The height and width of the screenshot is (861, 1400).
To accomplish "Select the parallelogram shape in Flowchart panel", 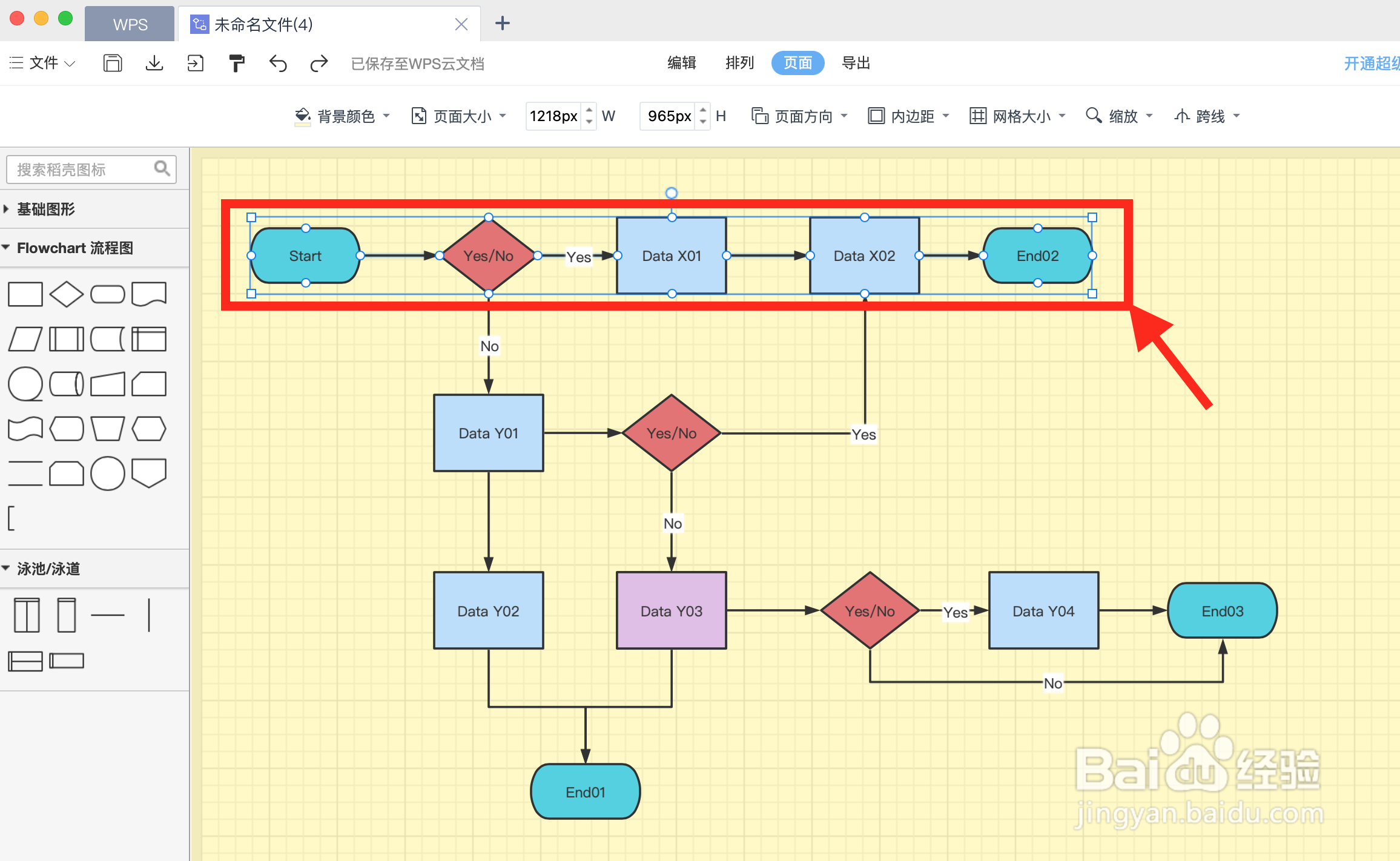I will (25, 339).
